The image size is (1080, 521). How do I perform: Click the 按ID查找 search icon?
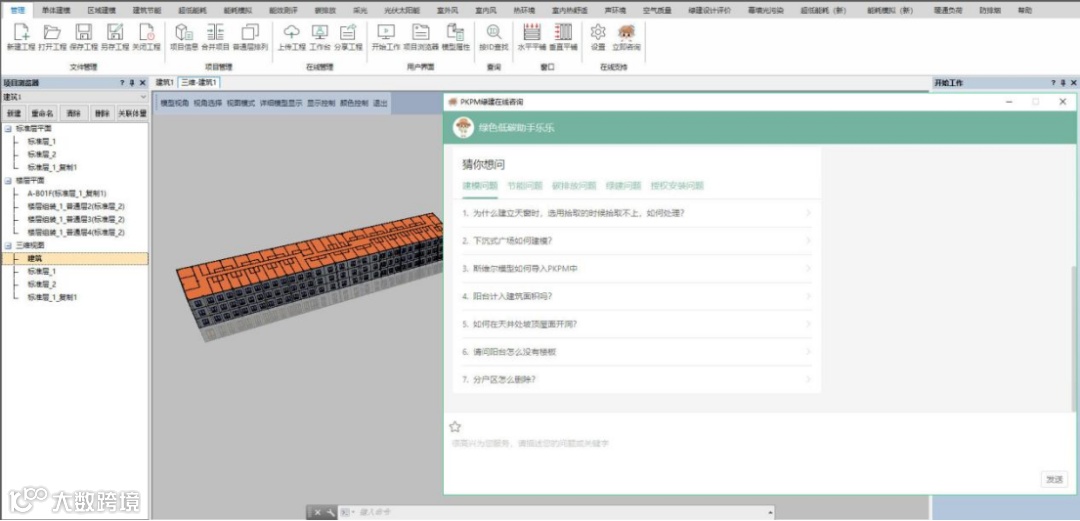coord(494,32)
